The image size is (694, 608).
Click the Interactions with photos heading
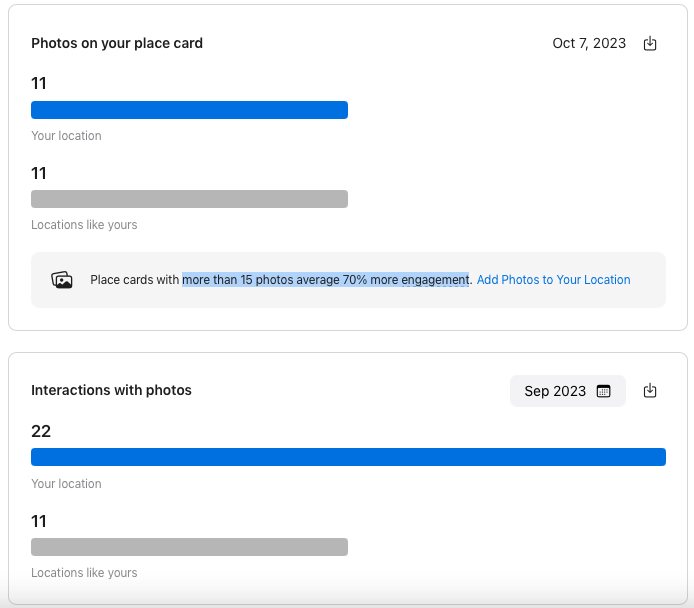point(111,390)
